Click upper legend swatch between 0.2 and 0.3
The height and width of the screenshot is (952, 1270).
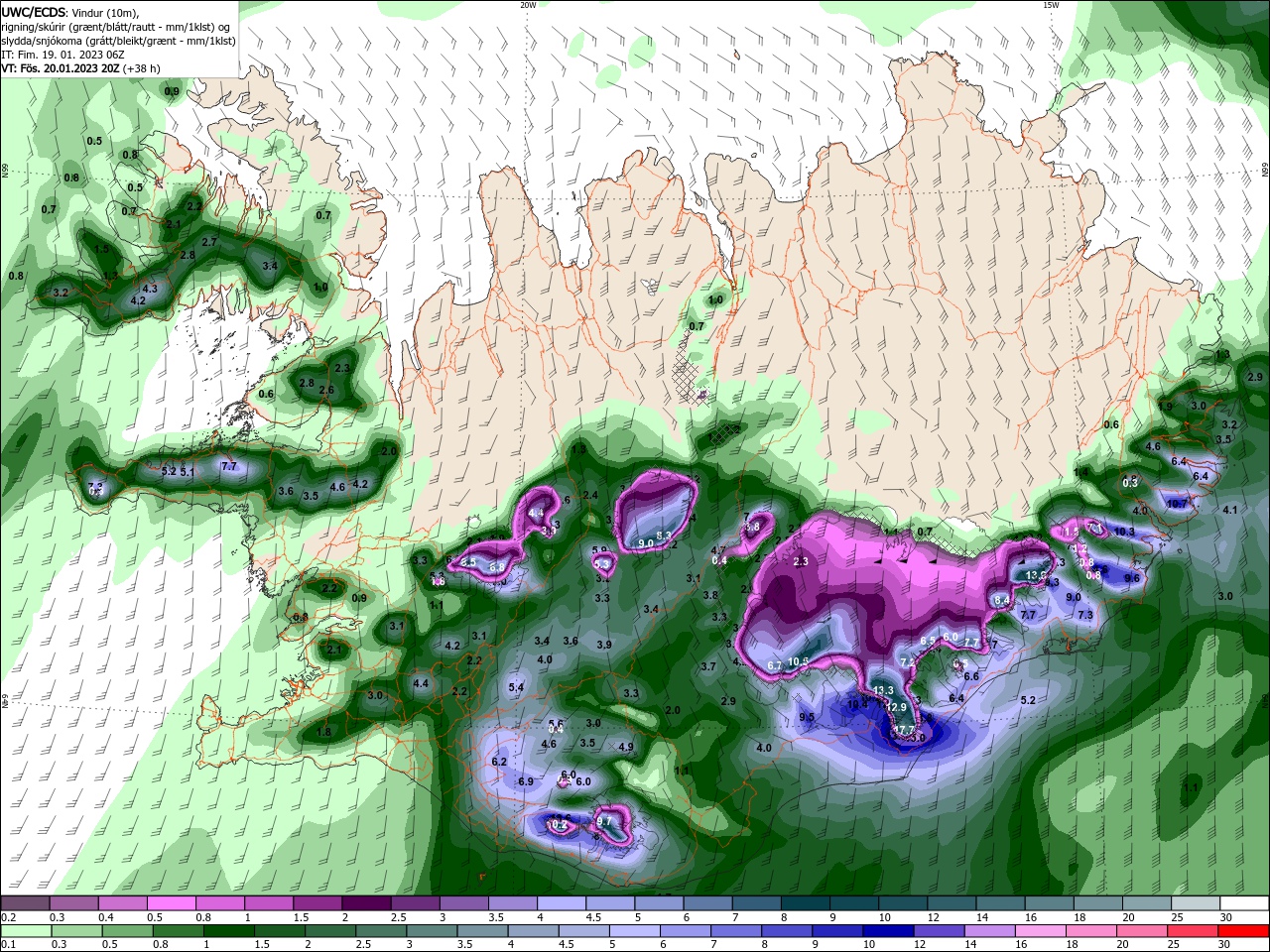click(25, 903)
